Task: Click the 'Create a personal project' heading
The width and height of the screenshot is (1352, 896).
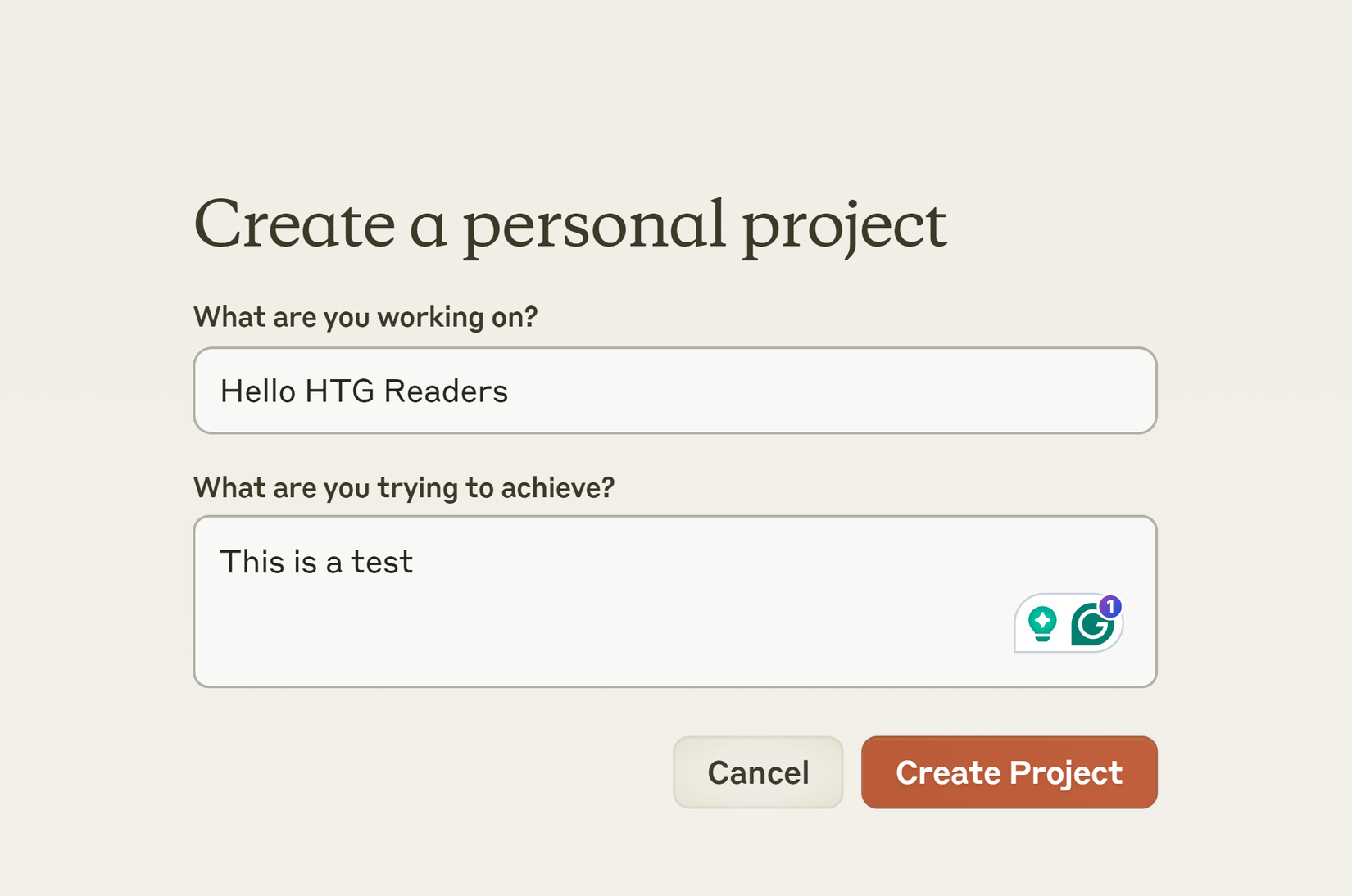Action: (571, 221)
